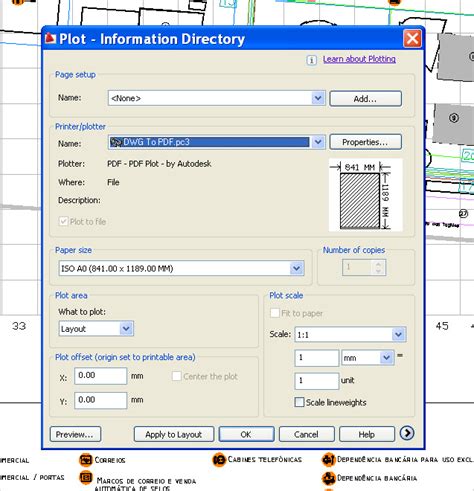Image resolution: width=474 pixels, height=491 pixels.
Task: Click the Marcos de correio legend icon
Action: click(x=86, y=478)
